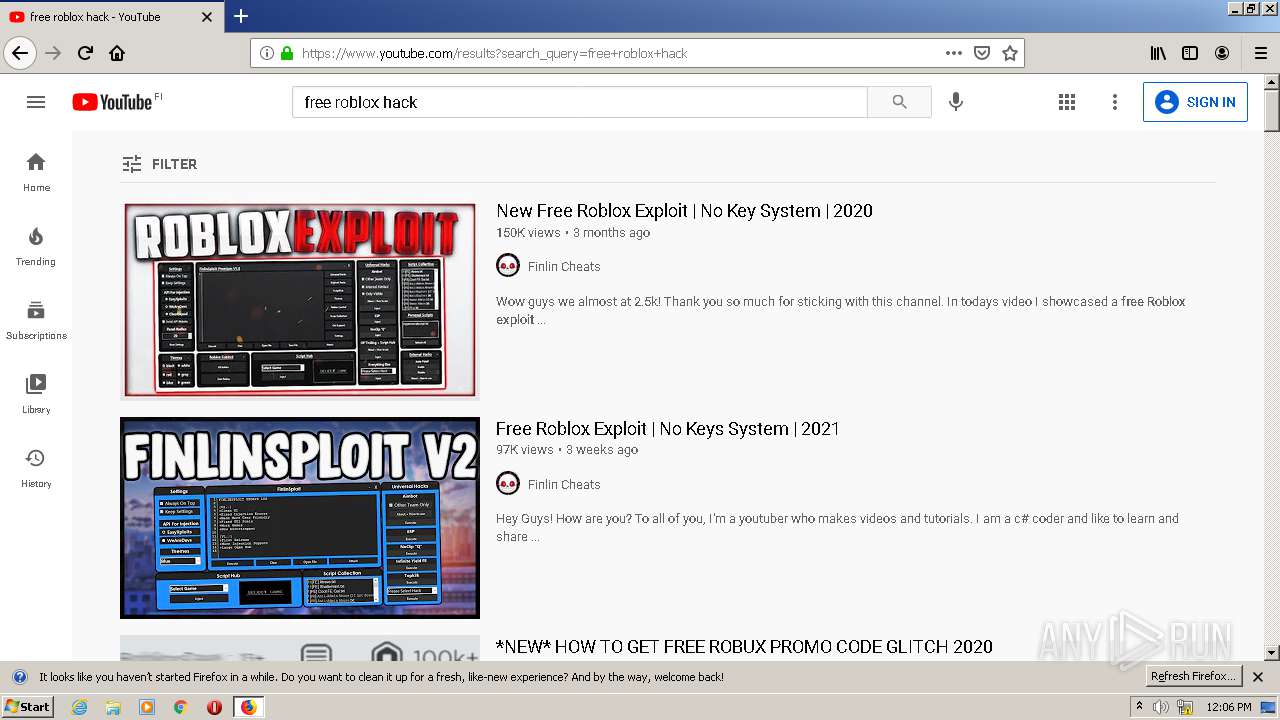Click the '97K views' text
The image size is (1280, 720).
pyautogui.click(x=525, y=450)
